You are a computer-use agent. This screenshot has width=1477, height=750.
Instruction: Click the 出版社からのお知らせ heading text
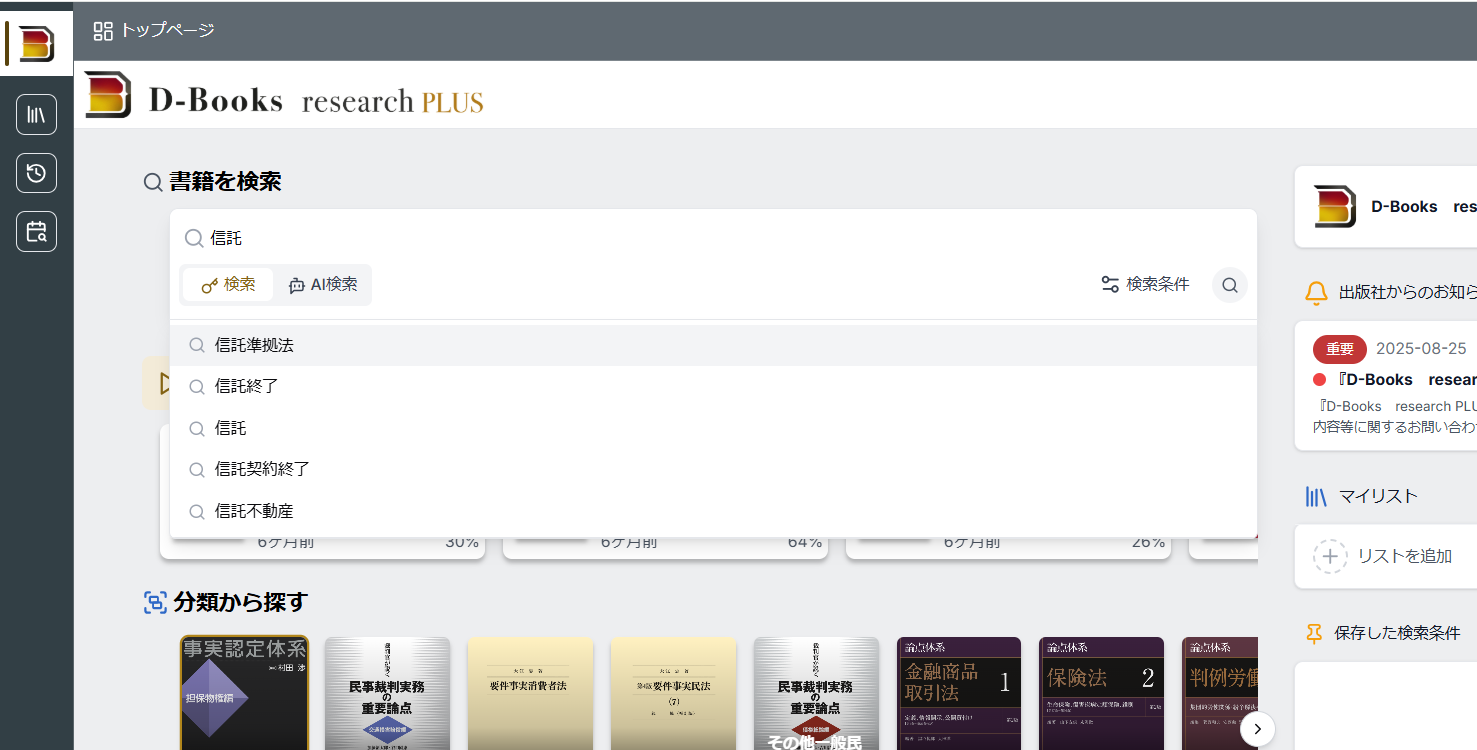1408,293
